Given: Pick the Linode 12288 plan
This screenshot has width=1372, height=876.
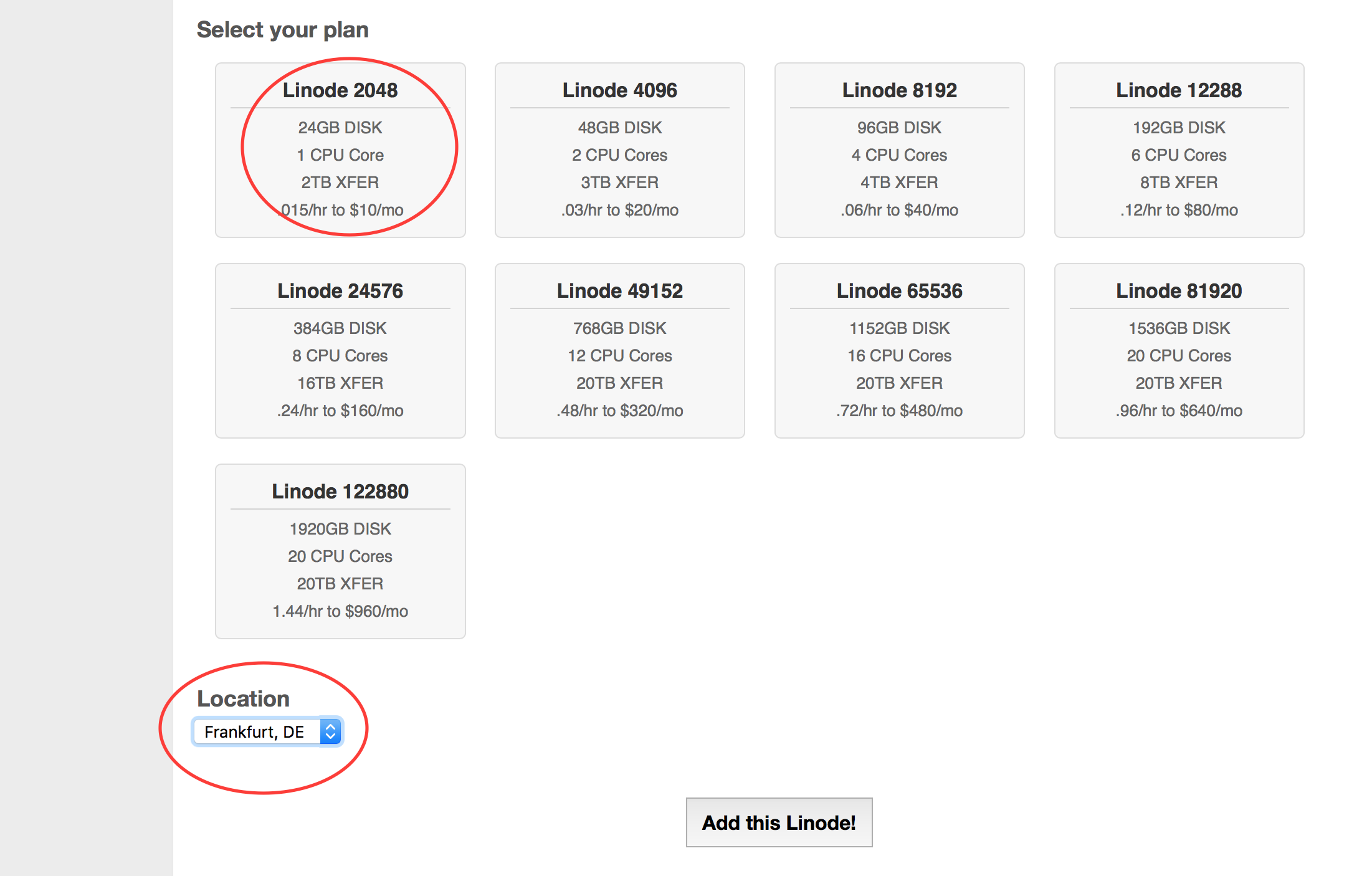Looking at the screenshot, I should (1179, 150).
